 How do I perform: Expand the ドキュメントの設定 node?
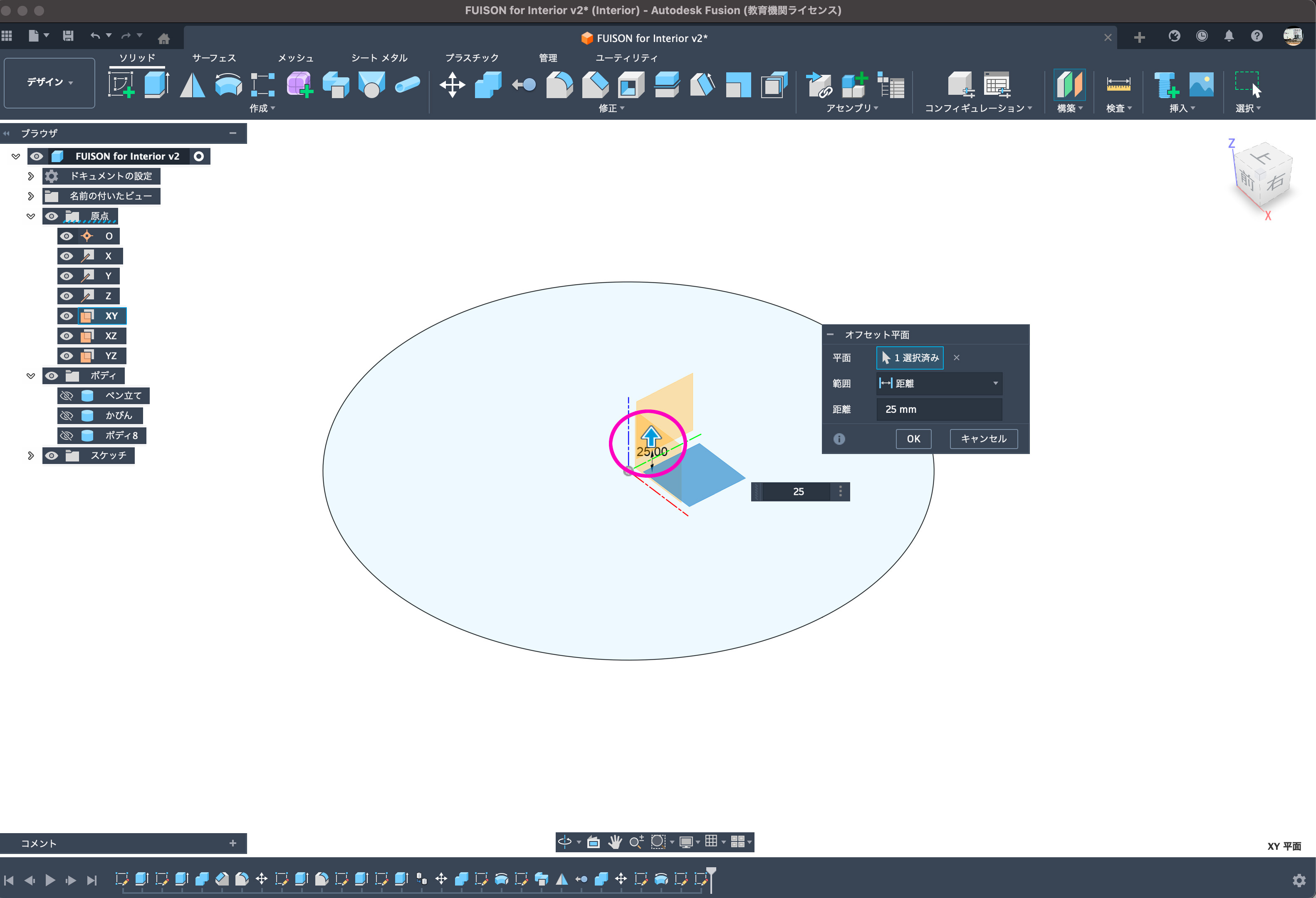[31, 176]
